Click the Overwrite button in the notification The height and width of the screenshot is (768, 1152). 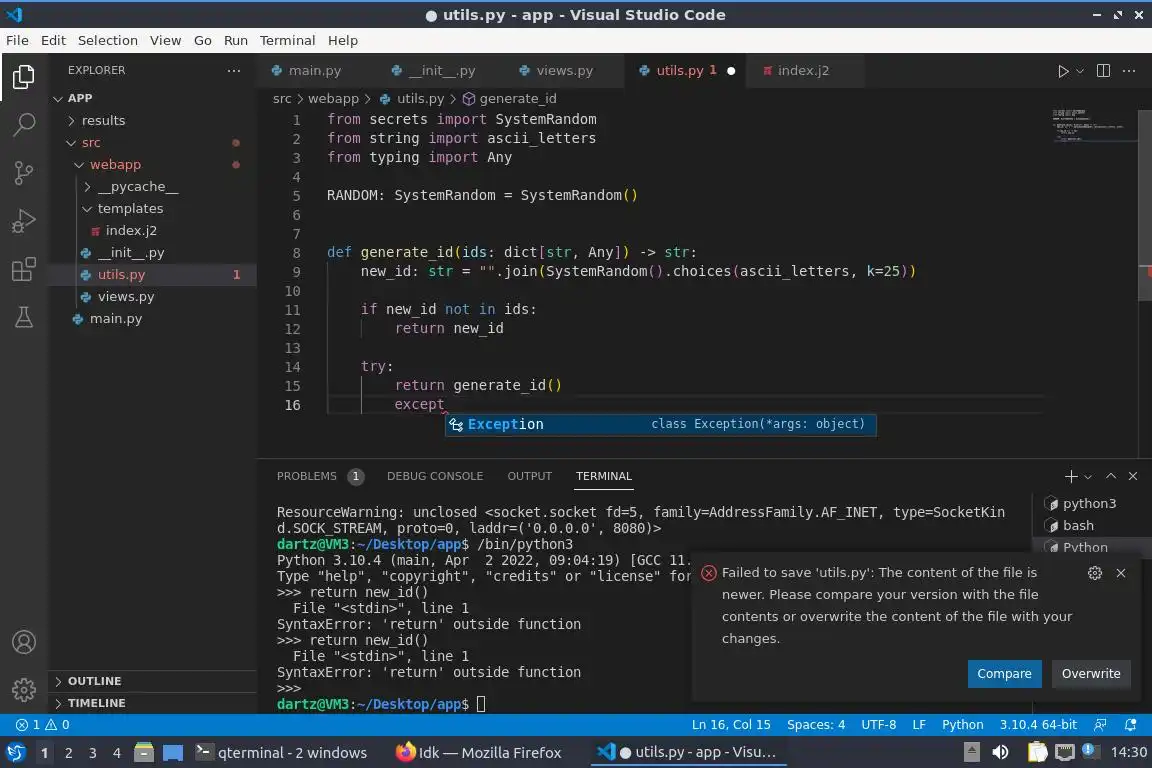(1090, 674)
